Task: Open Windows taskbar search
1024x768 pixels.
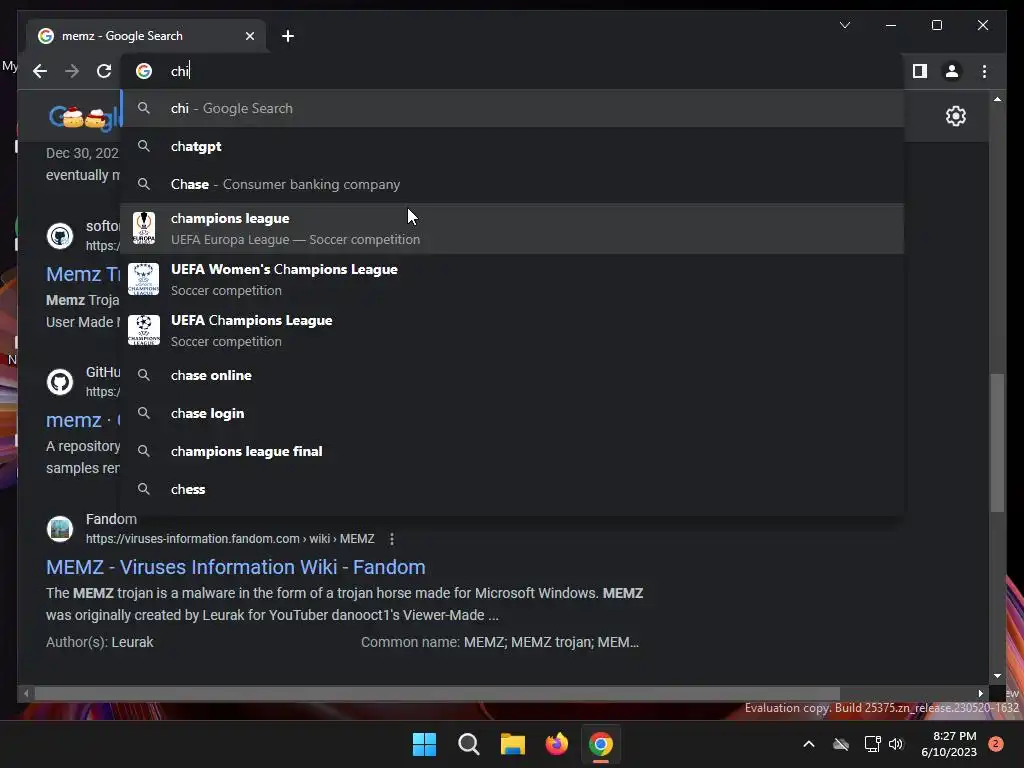Action: pos(469,744)
